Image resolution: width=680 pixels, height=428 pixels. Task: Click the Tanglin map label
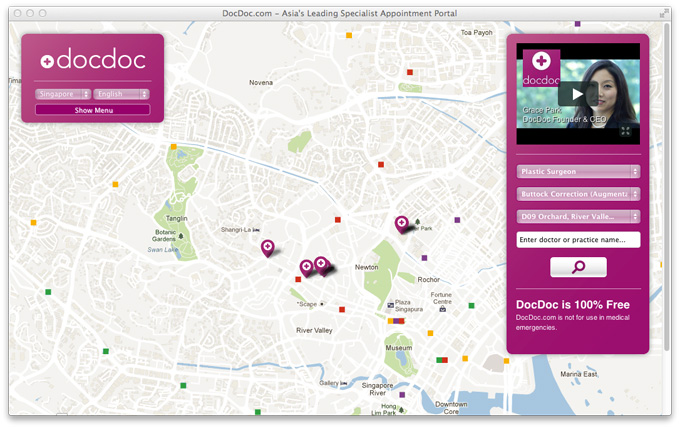pos(177,218)
